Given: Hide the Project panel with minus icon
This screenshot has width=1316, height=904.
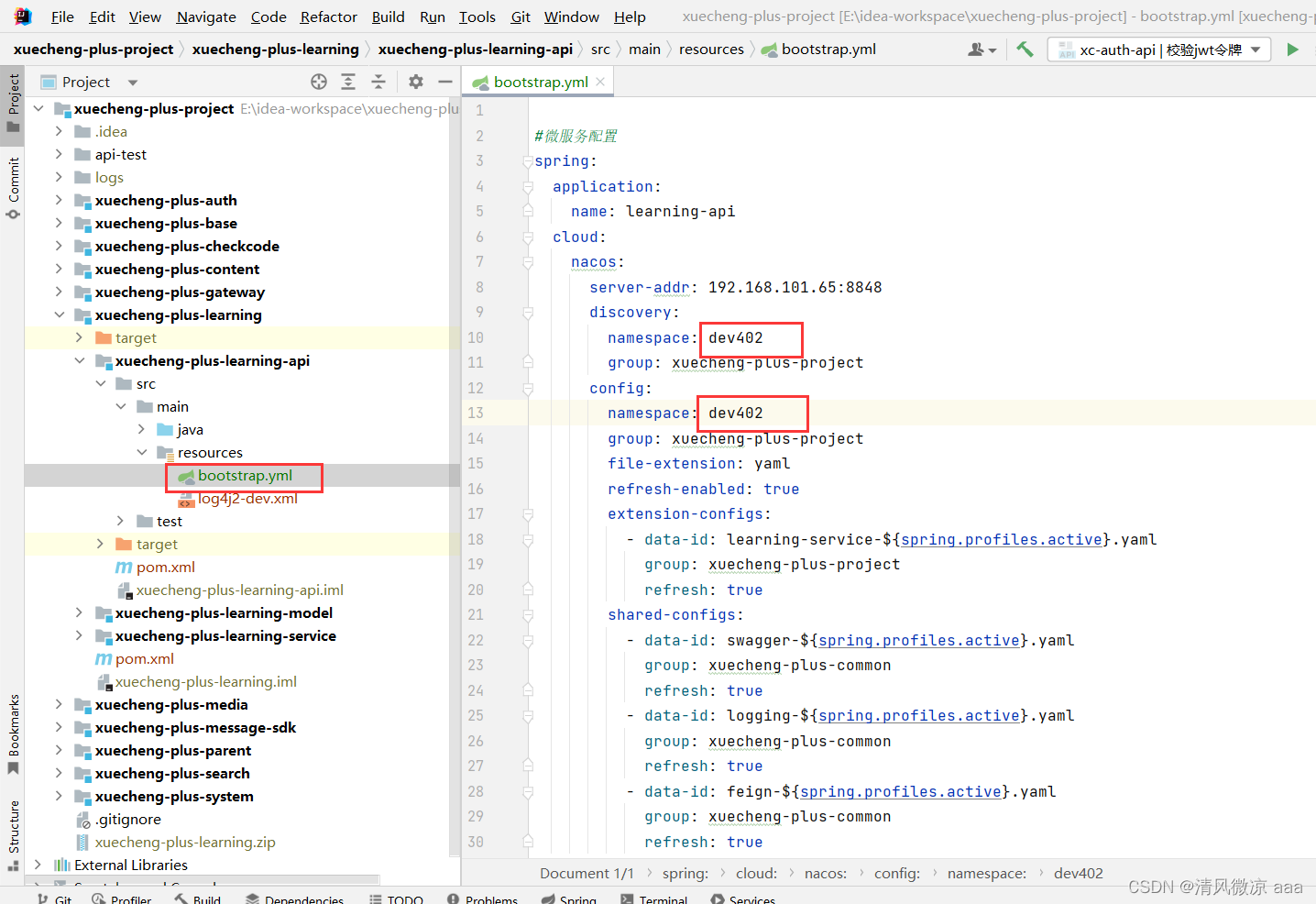Looking at the screenshot, I should coord(445,82).
